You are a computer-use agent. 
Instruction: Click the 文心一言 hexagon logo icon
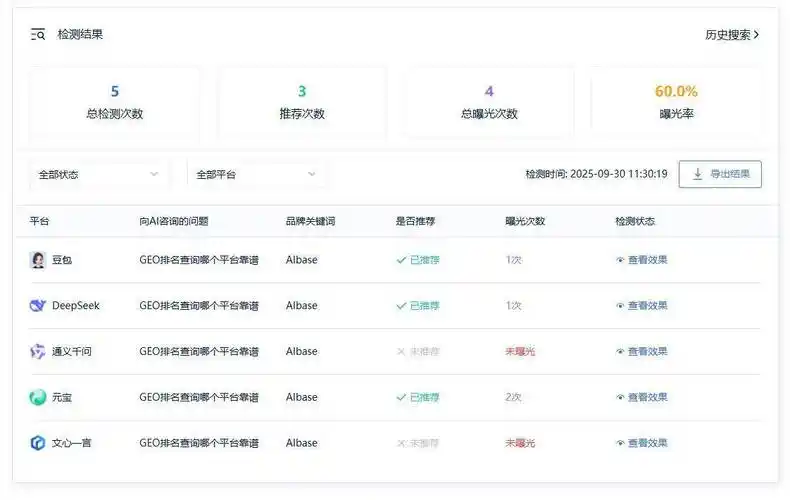click(38, 443)
